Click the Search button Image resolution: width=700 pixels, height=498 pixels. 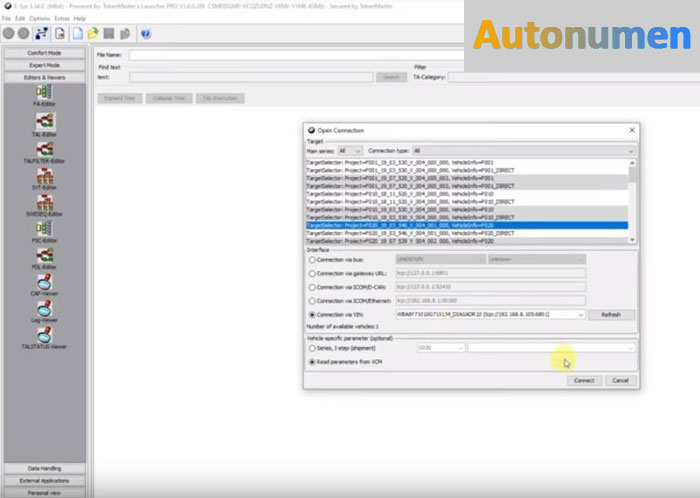(392, 77)
